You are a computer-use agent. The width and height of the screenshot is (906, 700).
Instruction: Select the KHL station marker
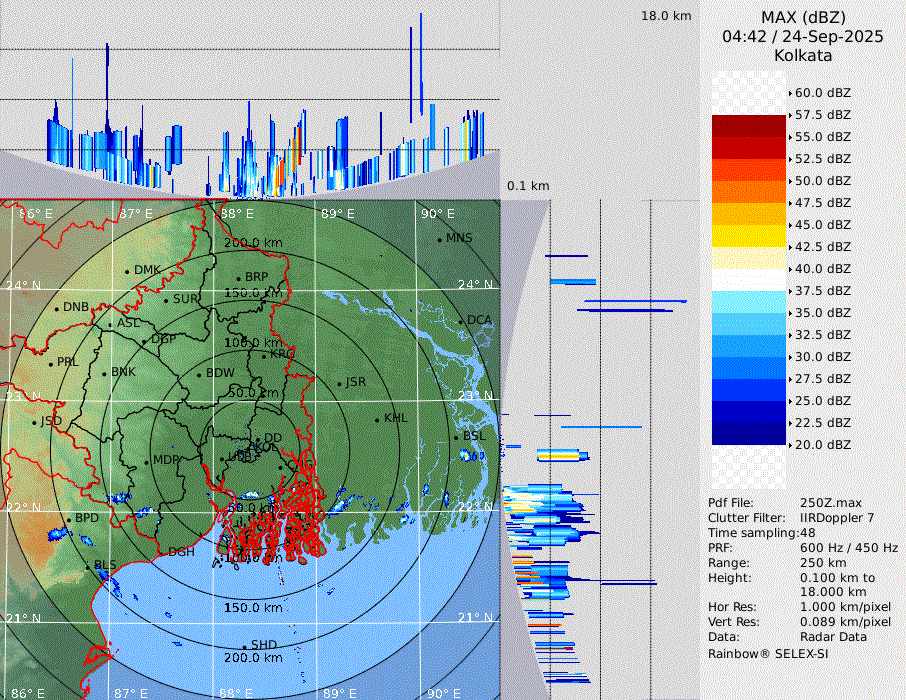pyautogui.click(x=377, y=419)
